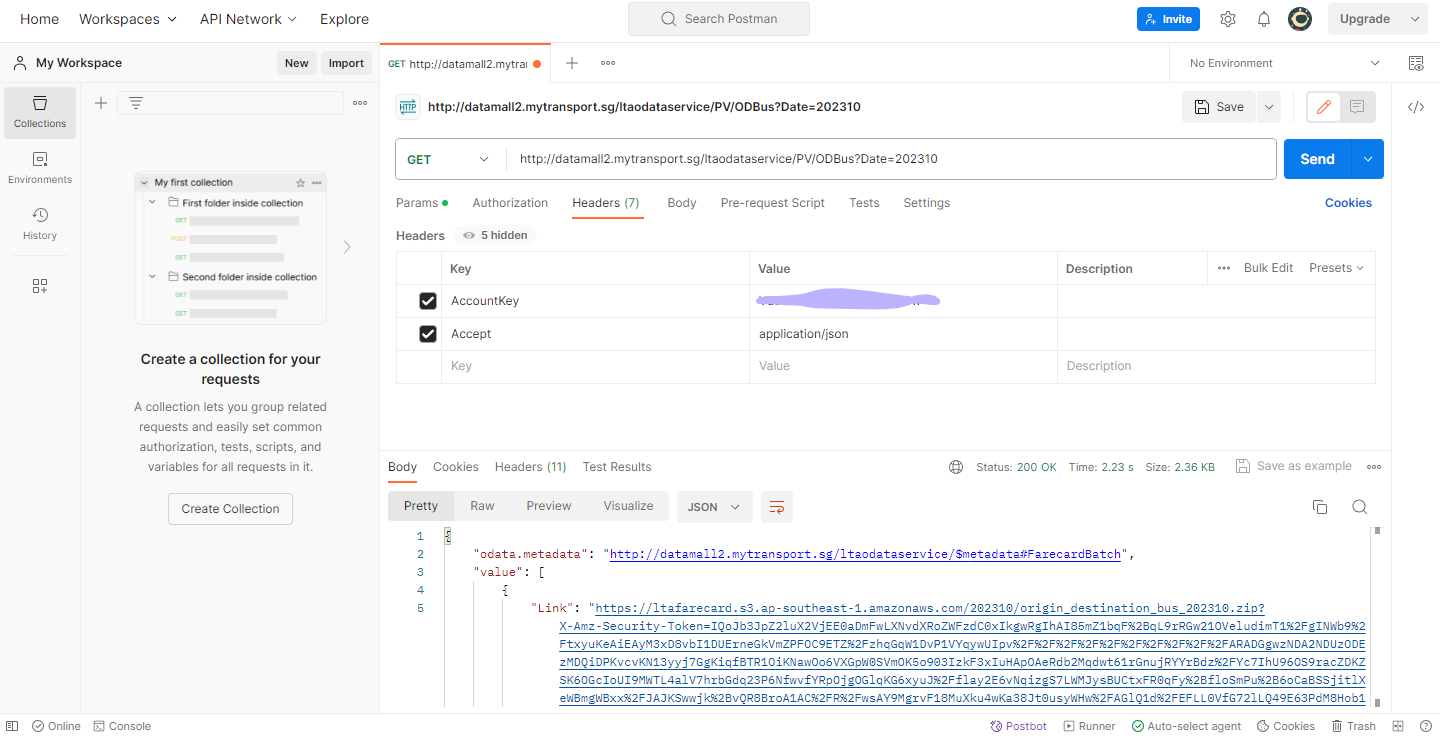
Task: Open the Collections sidebar panel
Action: pos(40,112)
